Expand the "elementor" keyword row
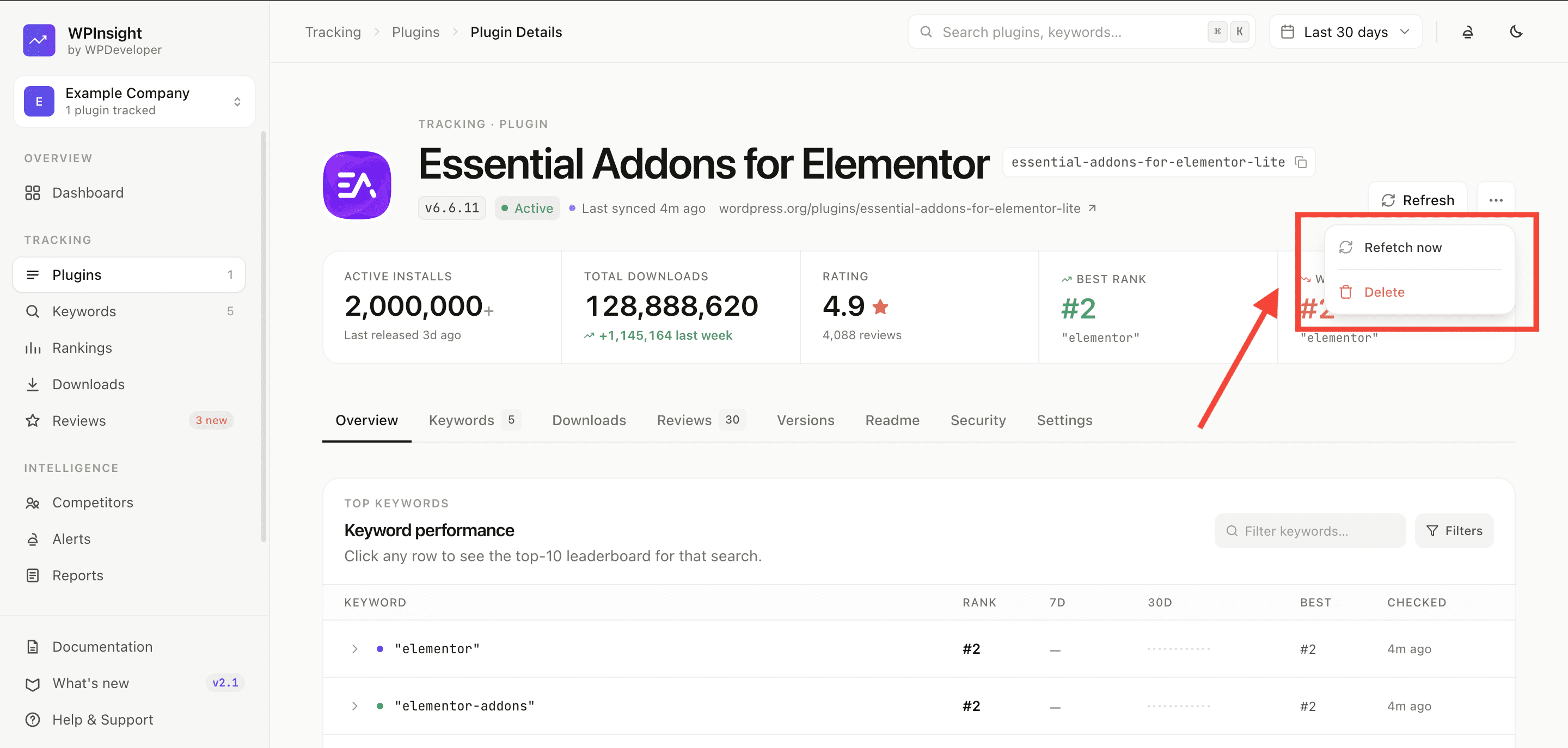The width and height of the screenshot is (1568, 748). point(354,649)
